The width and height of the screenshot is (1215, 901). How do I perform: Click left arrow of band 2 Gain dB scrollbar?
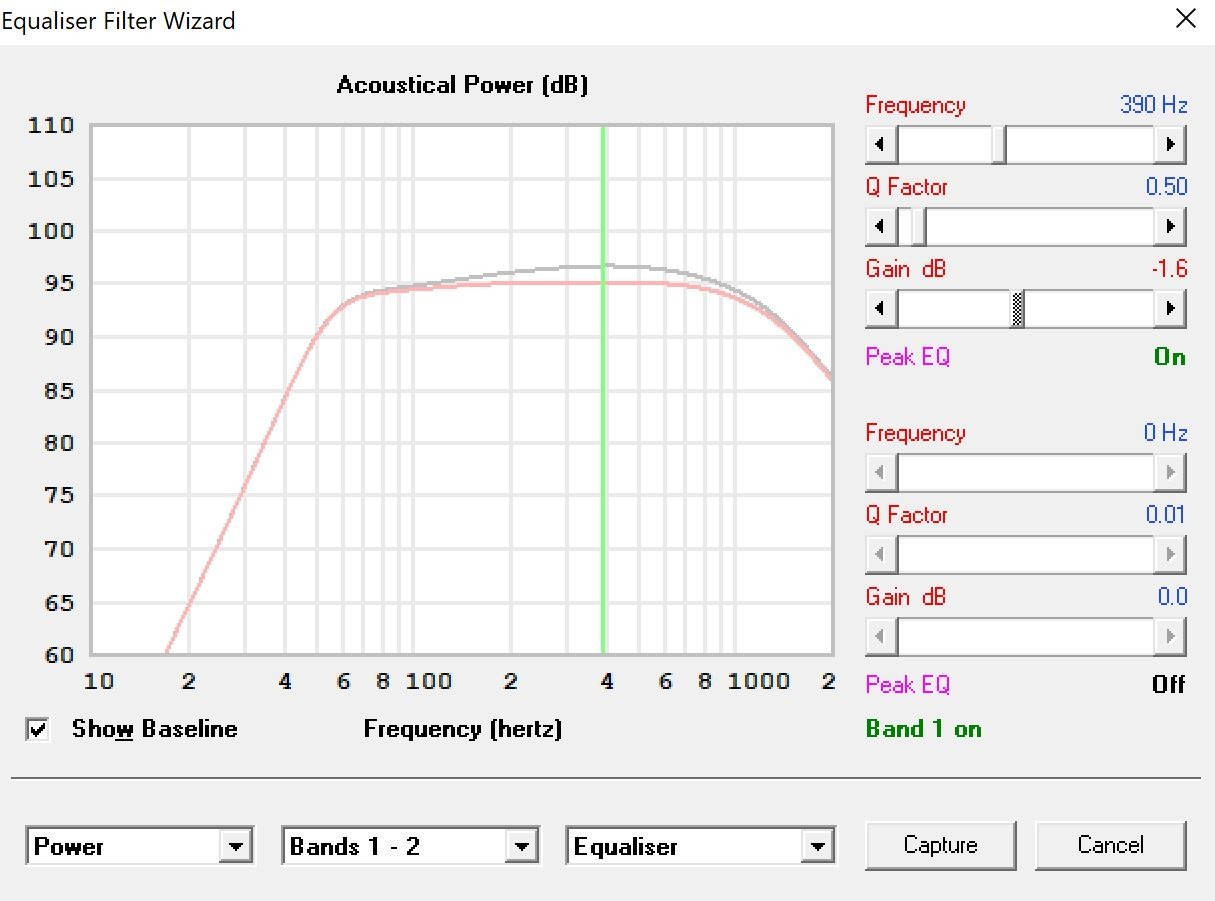[880, 636]
